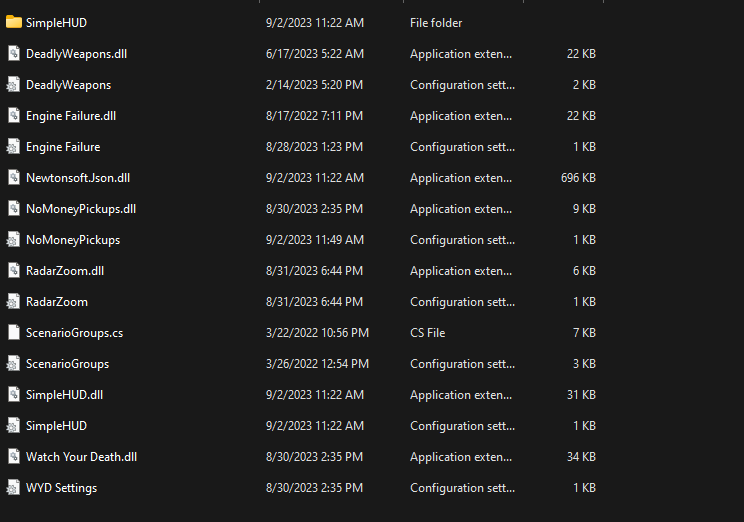The width and height of the screenshot is (744, 522).
Task: Click the SimpleHUD.dll file name
Action: (65, 395)
